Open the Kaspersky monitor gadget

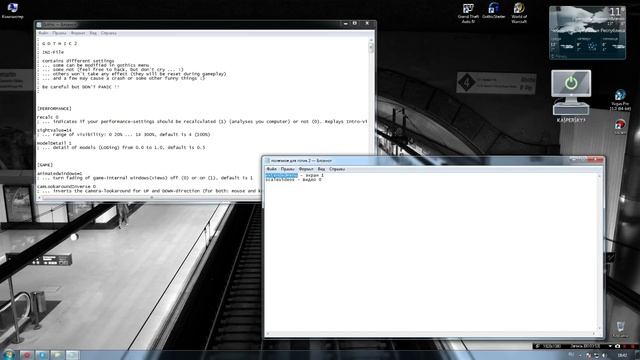click(571, 96)
